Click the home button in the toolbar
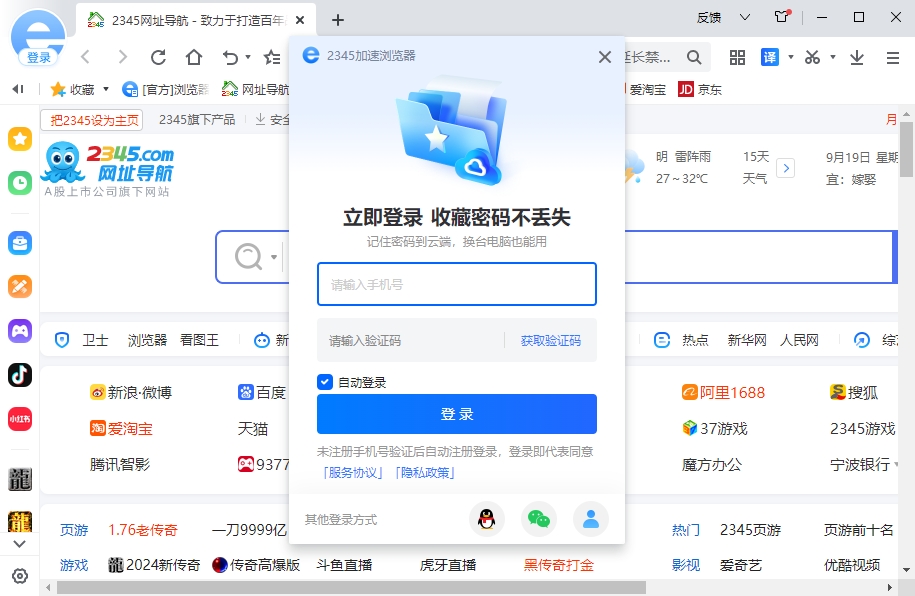The width and height of the screenshot is (915, 596). point(194,57)
